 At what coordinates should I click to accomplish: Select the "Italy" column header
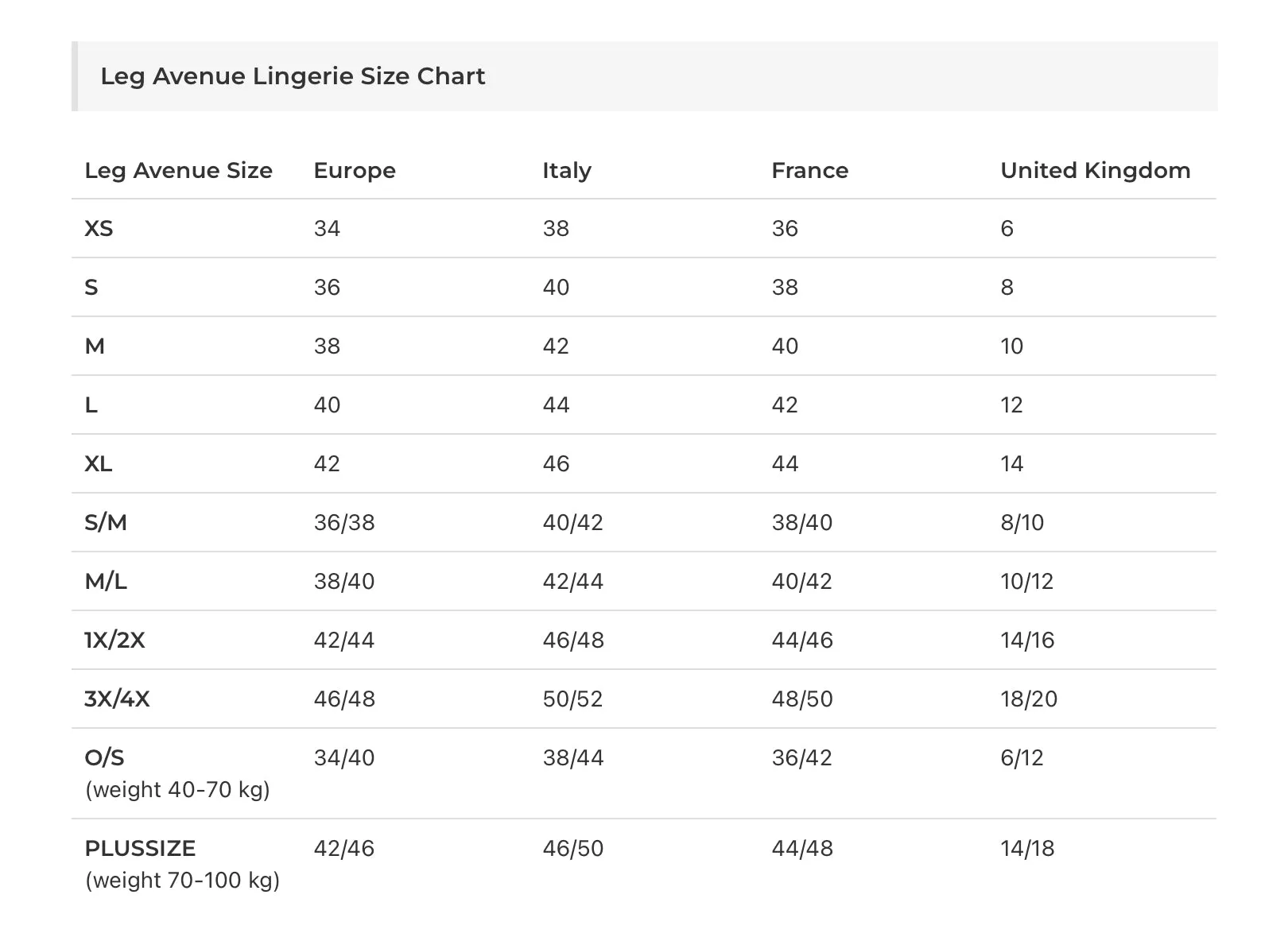pos(567,170)
